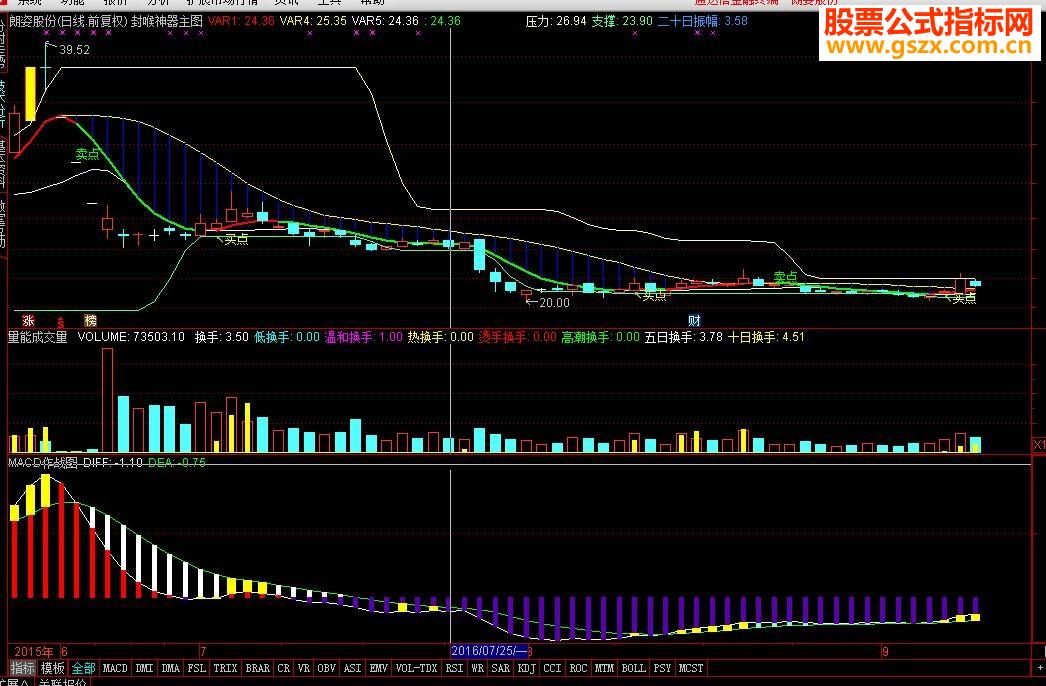
Task: Click the DEA: -0.75 value
Action: coord(177,462)
